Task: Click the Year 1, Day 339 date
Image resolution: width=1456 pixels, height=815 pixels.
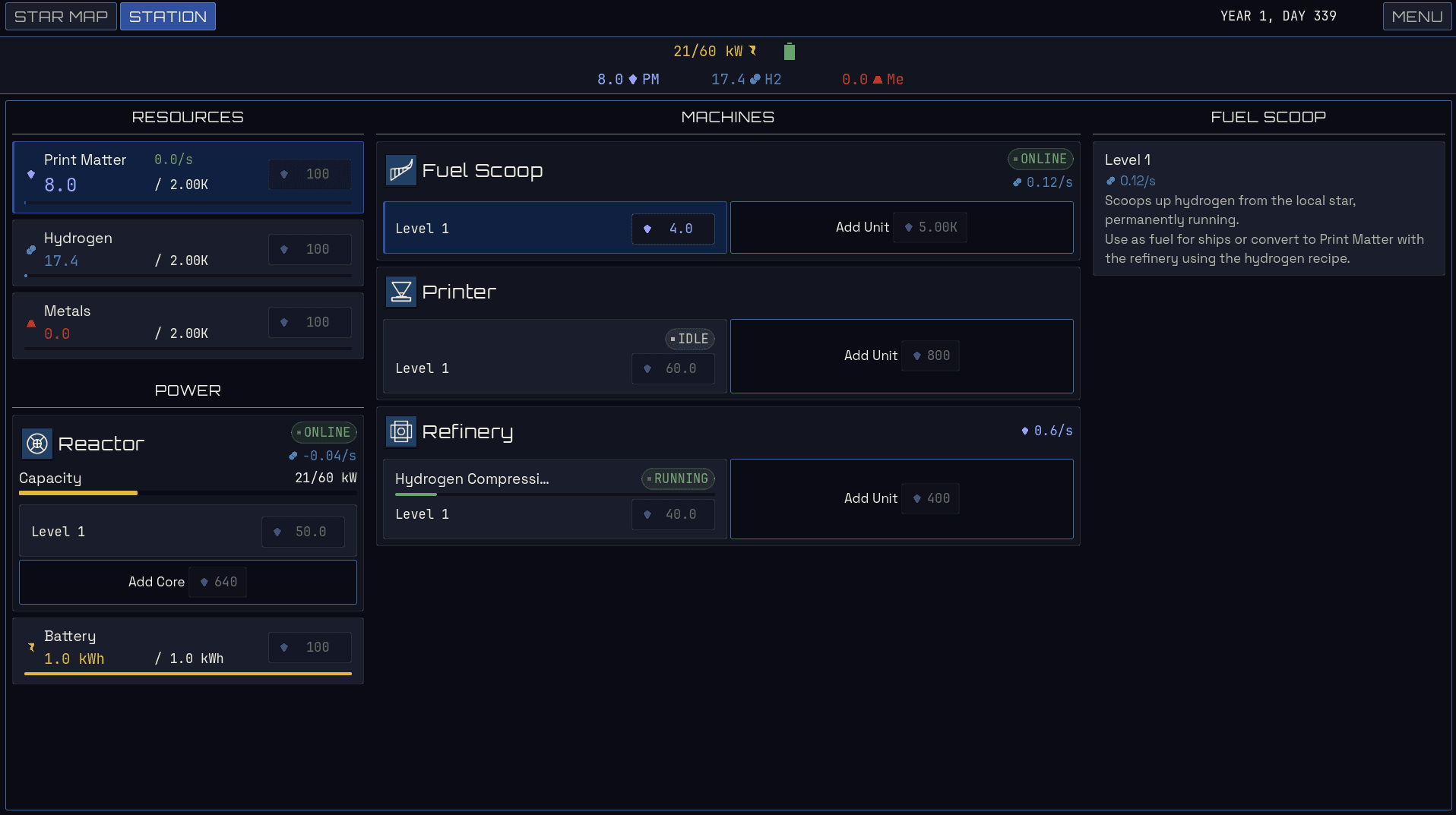Action: coord(1278,16)
